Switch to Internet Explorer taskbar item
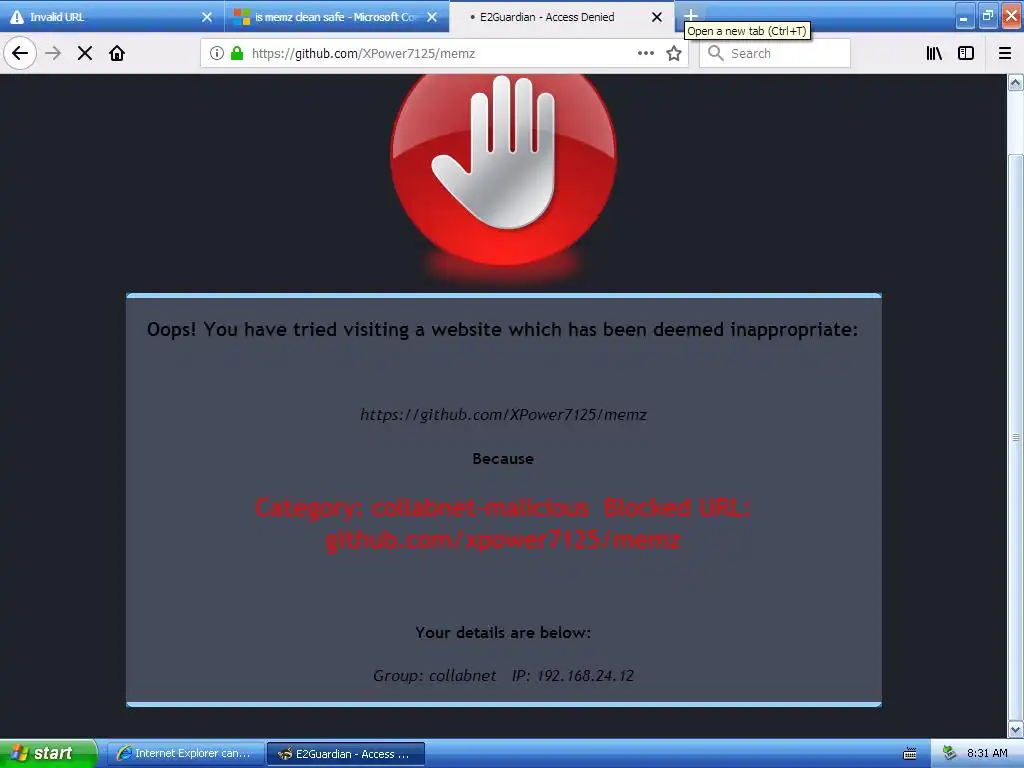The height and width of the screenshot is (768, 1024). tap(185, 754)
